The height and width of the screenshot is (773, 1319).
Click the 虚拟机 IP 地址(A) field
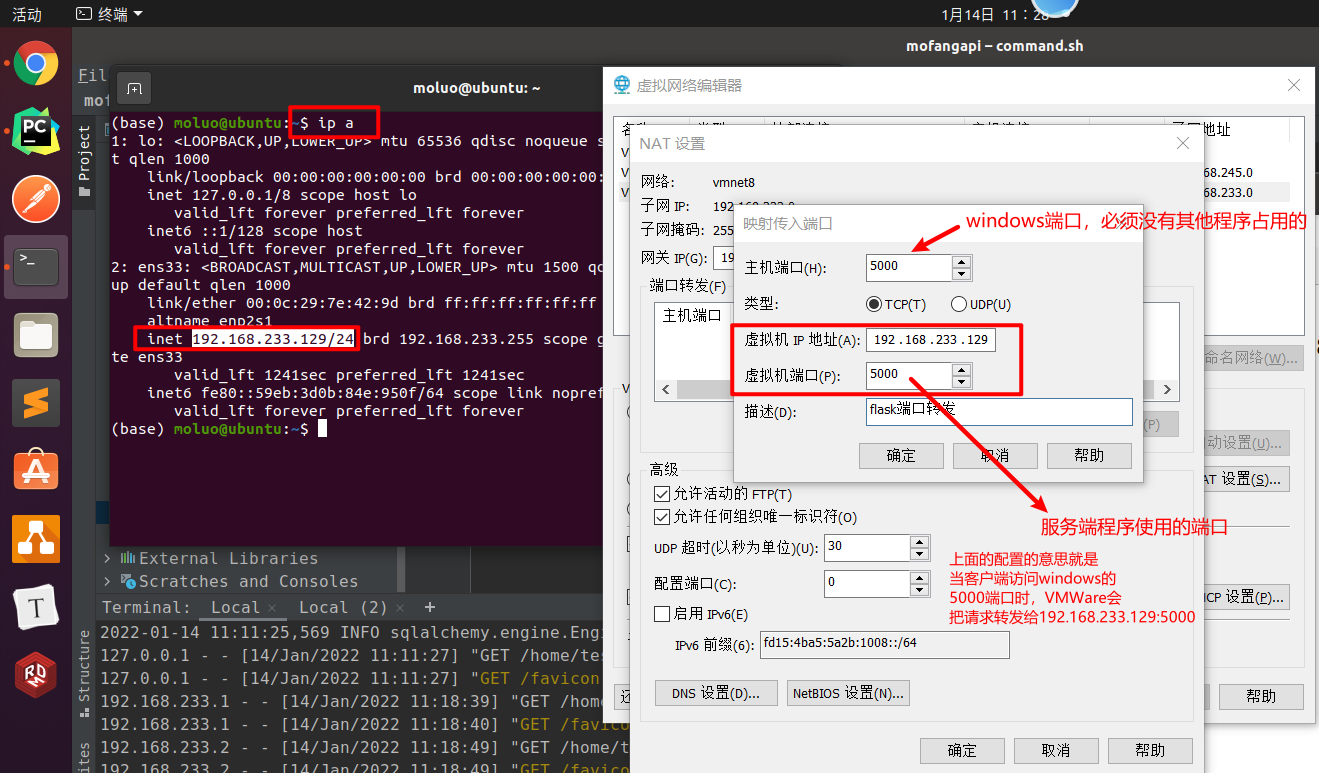[x=931, y=340]
